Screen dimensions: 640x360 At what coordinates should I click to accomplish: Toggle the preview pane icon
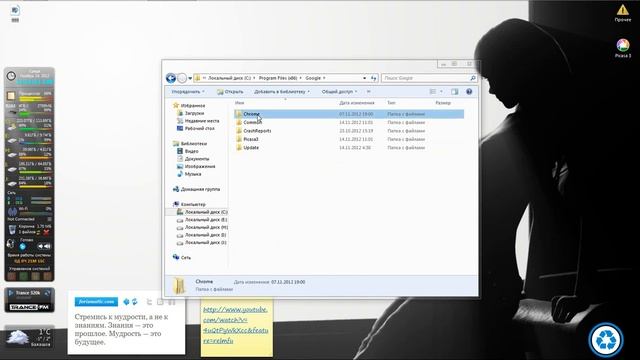[x=454, y=92]
